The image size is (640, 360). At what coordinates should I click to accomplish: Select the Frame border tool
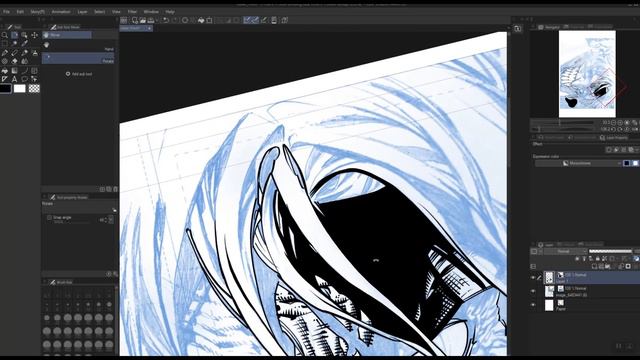pyautogui.click(x=34, y=71)
